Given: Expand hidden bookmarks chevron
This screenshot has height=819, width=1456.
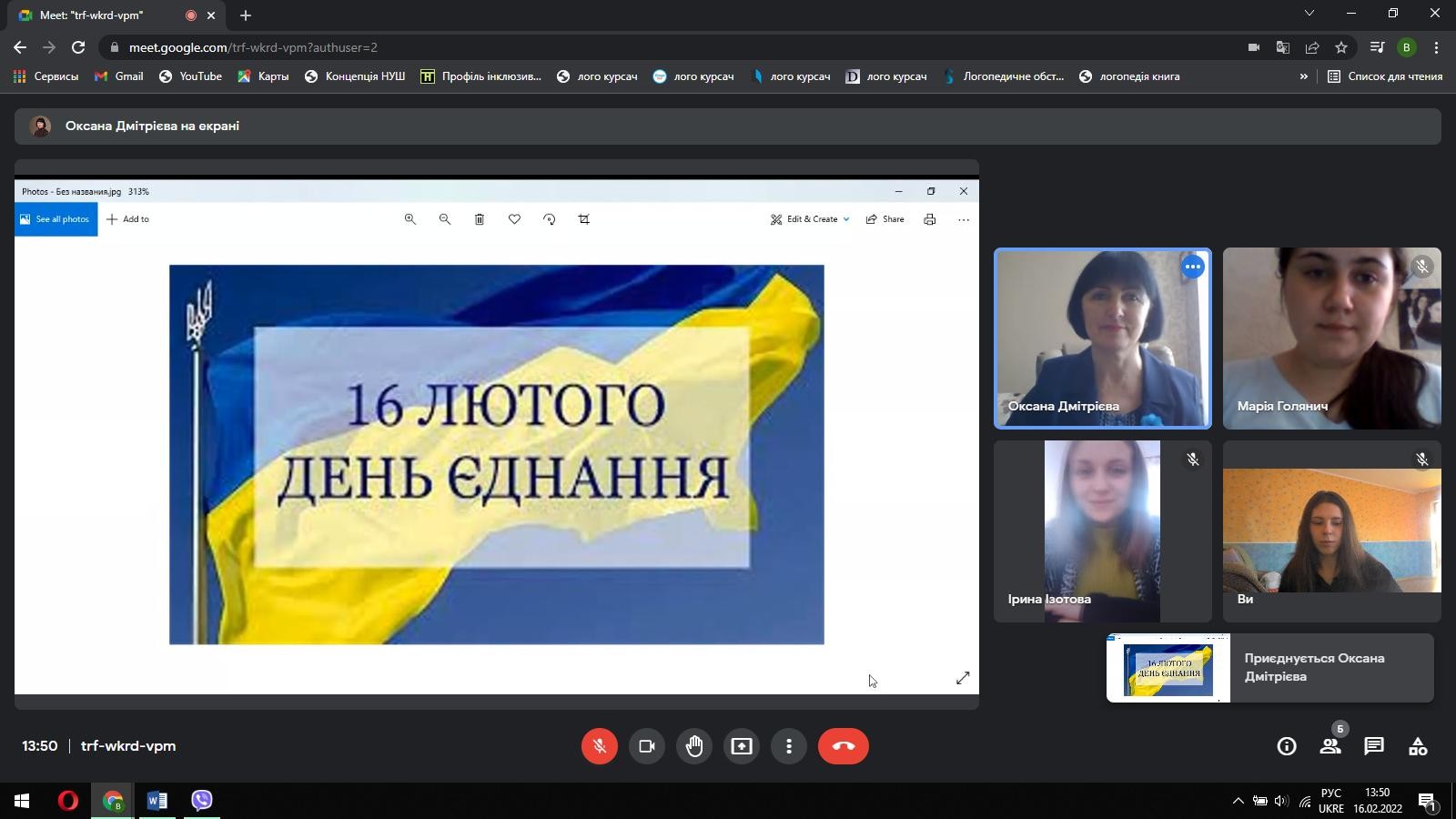Looking at the screenshot, I should tap(1303, 76).
